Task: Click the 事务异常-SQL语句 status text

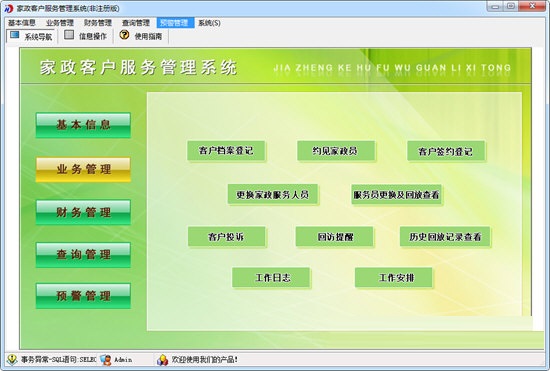Action: (58, 359)
